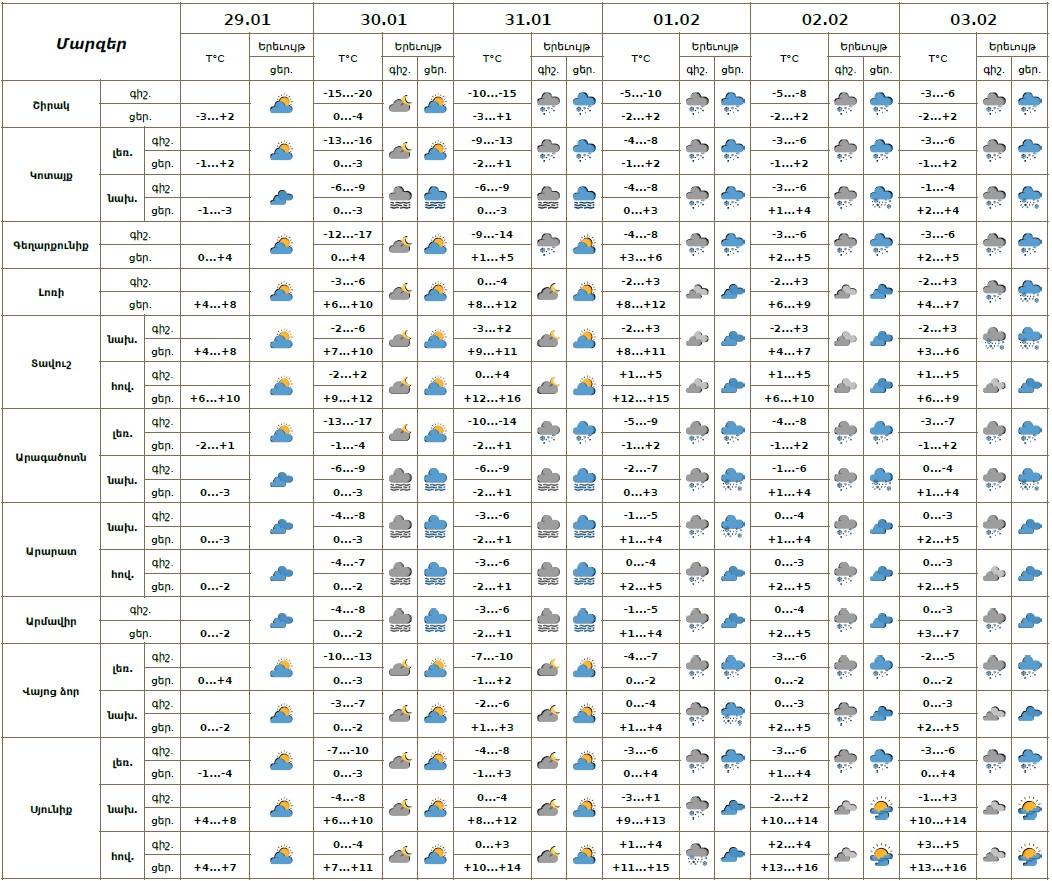Click the Լոռի night moon icon for 30.01

point(400,292)
